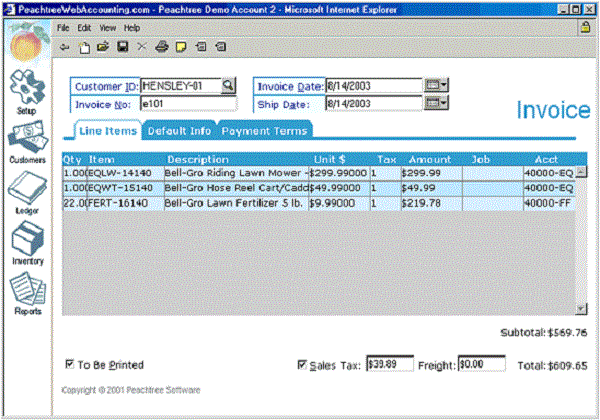Click unit price $49.99000
Screen dimensions: 600x420
point(339,188)
